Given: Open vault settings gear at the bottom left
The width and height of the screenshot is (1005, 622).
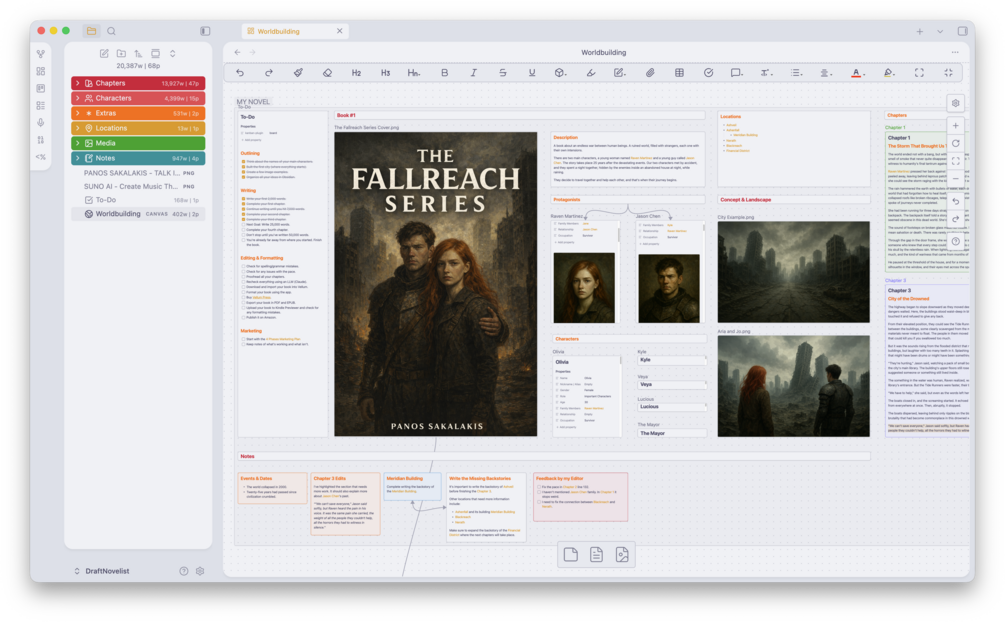Looking at the screenshot, I should 200,571.
